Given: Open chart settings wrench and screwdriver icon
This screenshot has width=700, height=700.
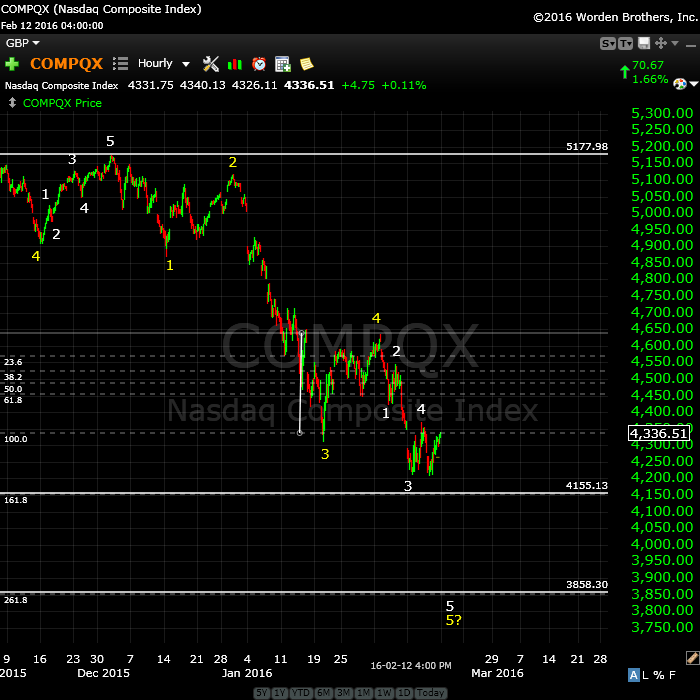Looking at the screenshot, I should (x=211, y=64).
